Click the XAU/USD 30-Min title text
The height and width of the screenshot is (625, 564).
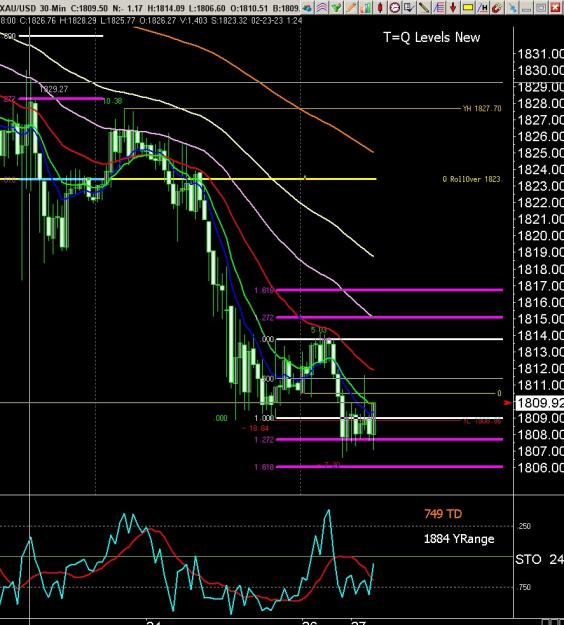click(x=33, y=8)
